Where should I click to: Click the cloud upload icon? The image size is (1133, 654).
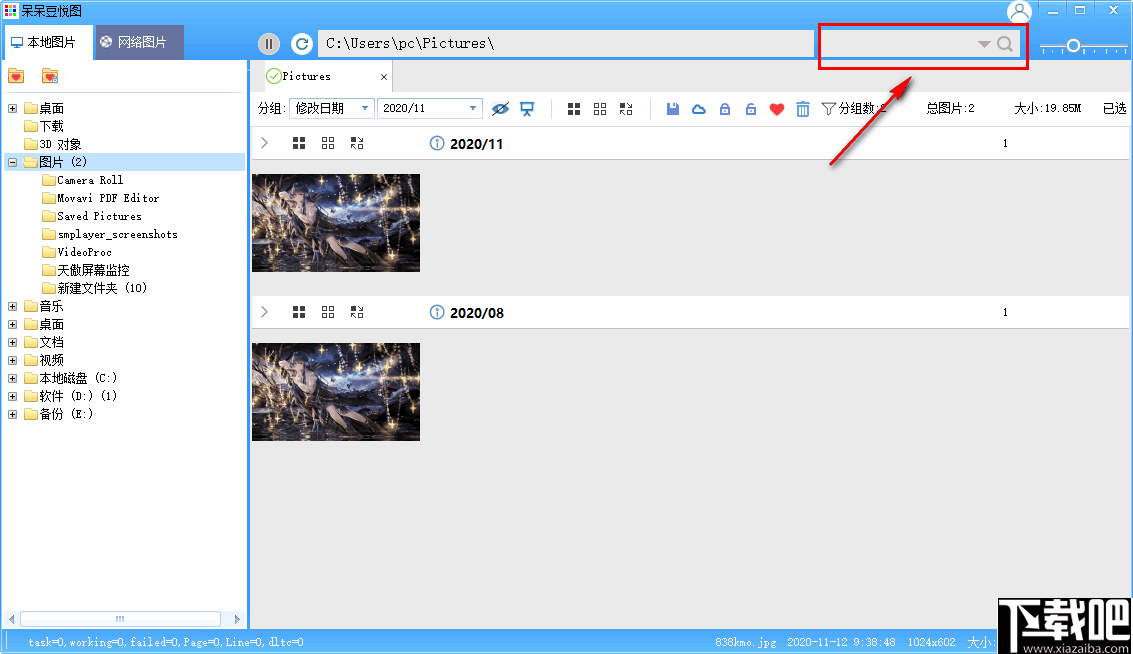[699, 109]
